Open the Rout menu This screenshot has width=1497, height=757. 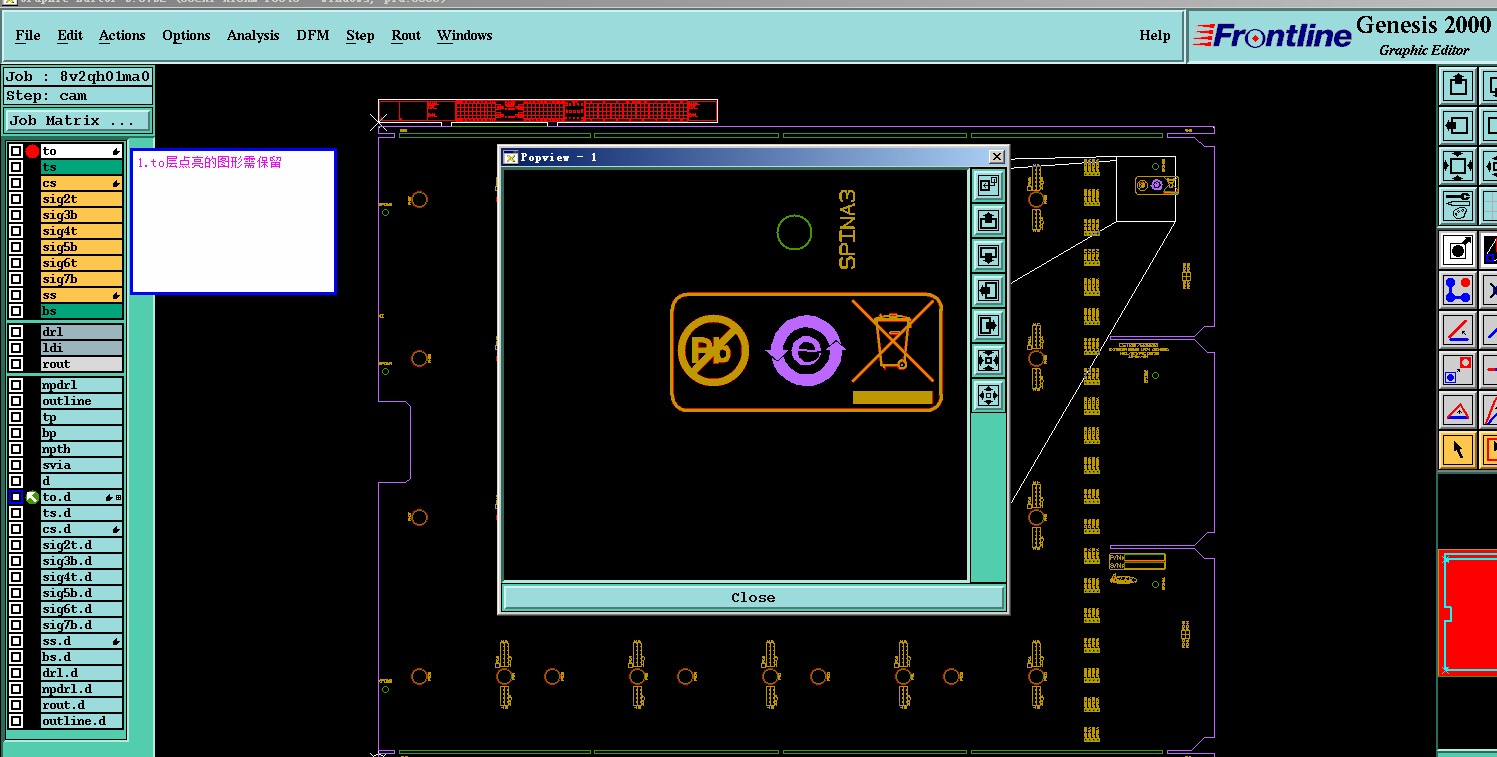pos(406,35)
